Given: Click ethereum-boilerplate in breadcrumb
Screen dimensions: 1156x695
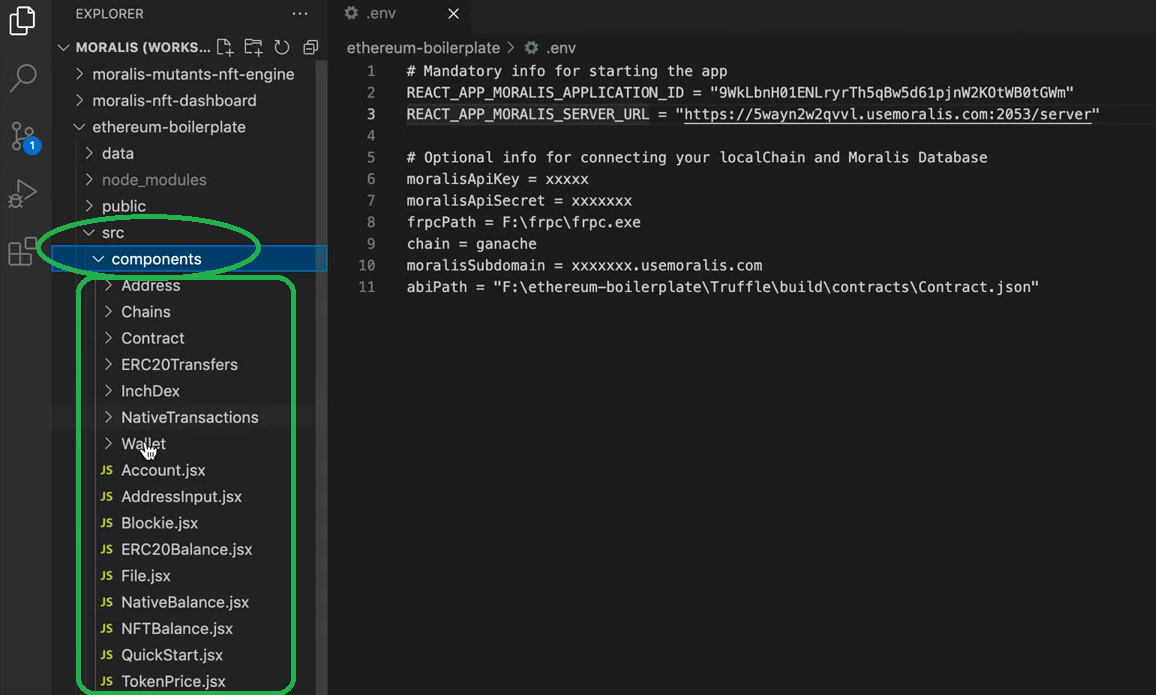Looking at the screenshot, I should tap(423, 48).
